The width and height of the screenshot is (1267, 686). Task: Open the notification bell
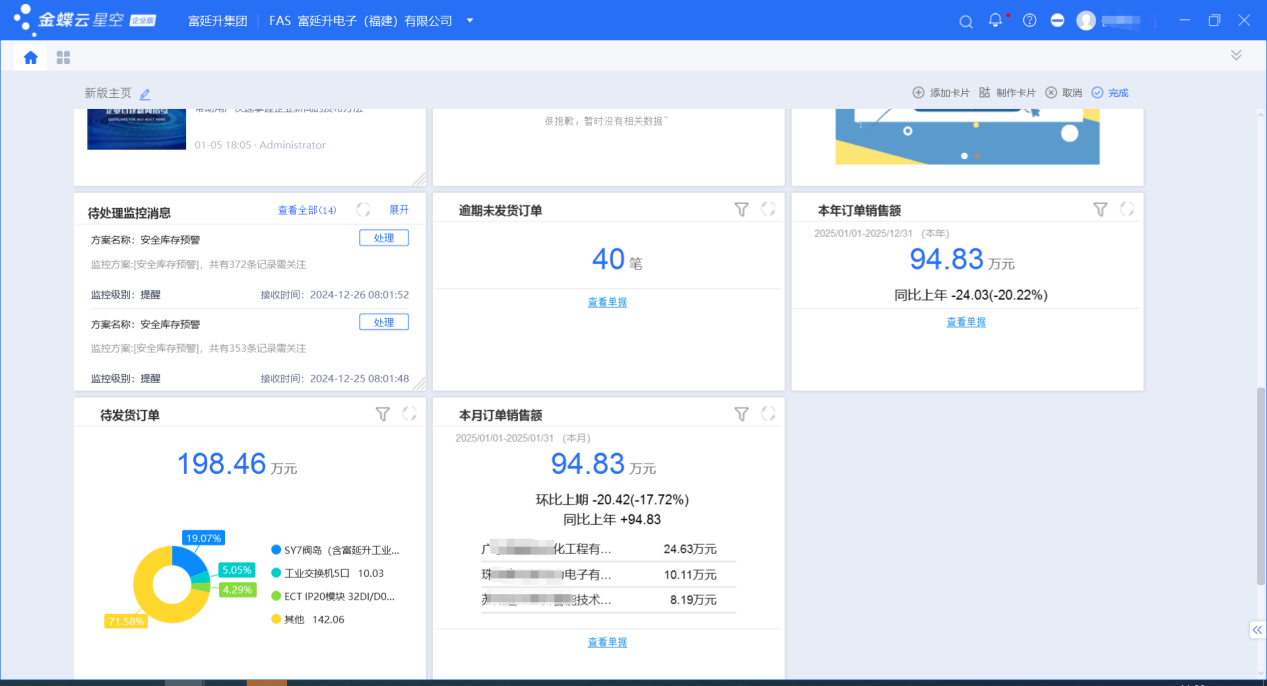click(995, 21)
